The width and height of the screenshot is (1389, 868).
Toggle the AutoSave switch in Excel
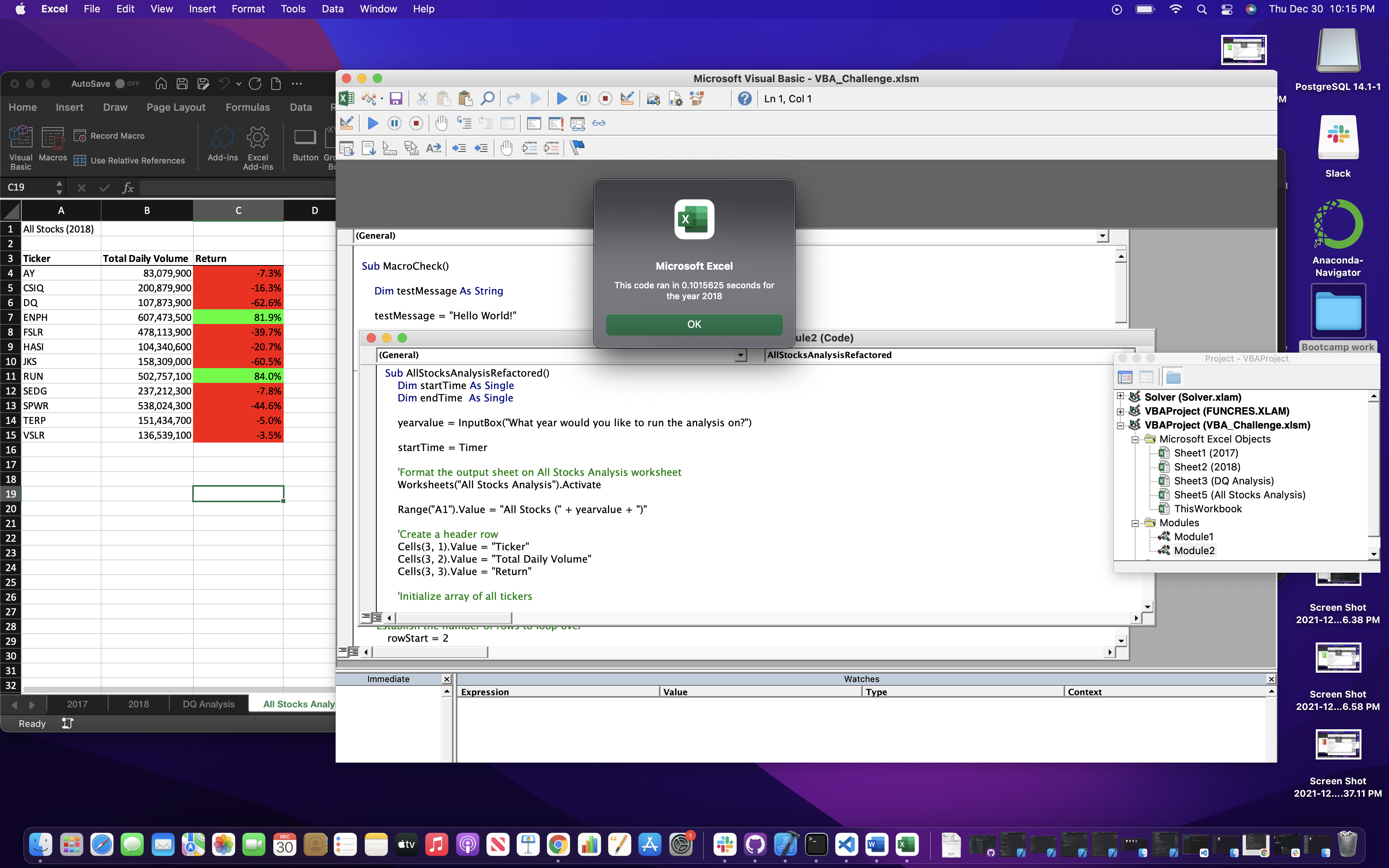point(127,84)
